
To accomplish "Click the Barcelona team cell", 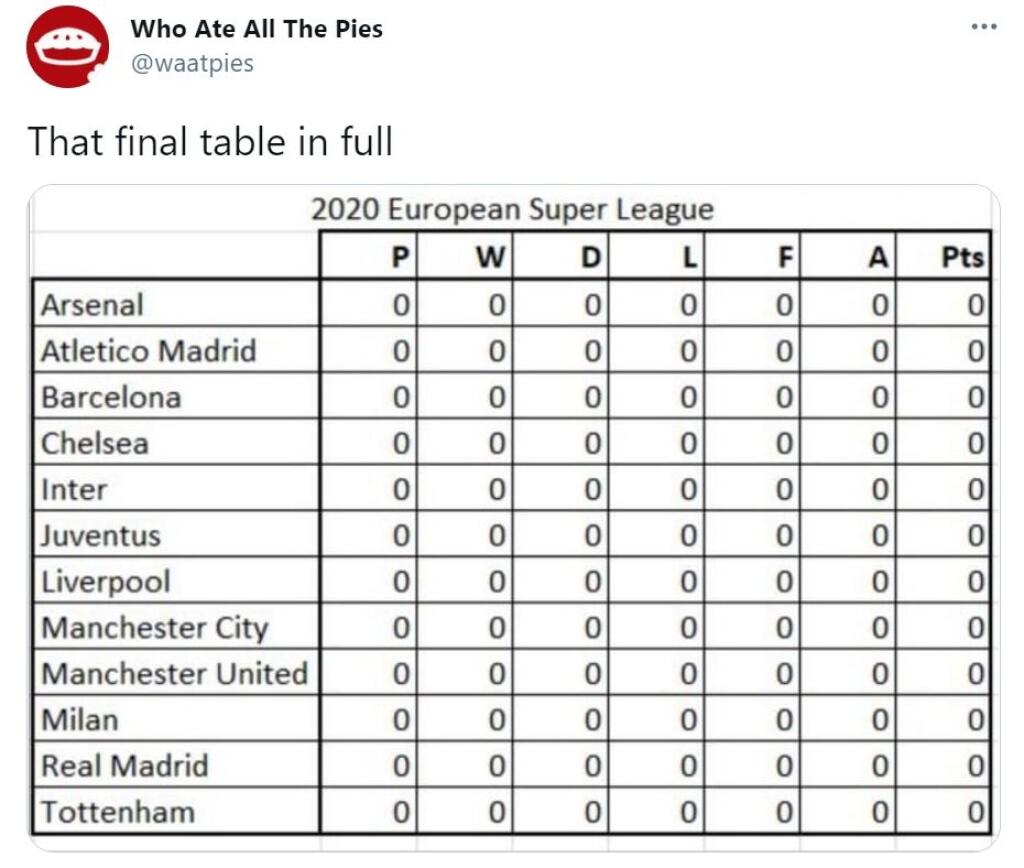I will click(176, 396).
